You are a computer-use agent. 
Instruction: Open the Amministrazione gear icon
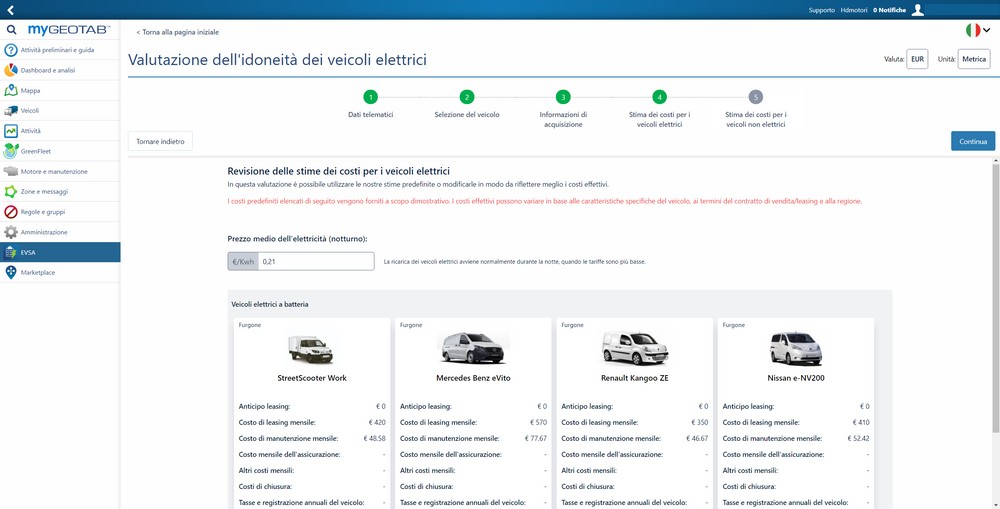11,232
